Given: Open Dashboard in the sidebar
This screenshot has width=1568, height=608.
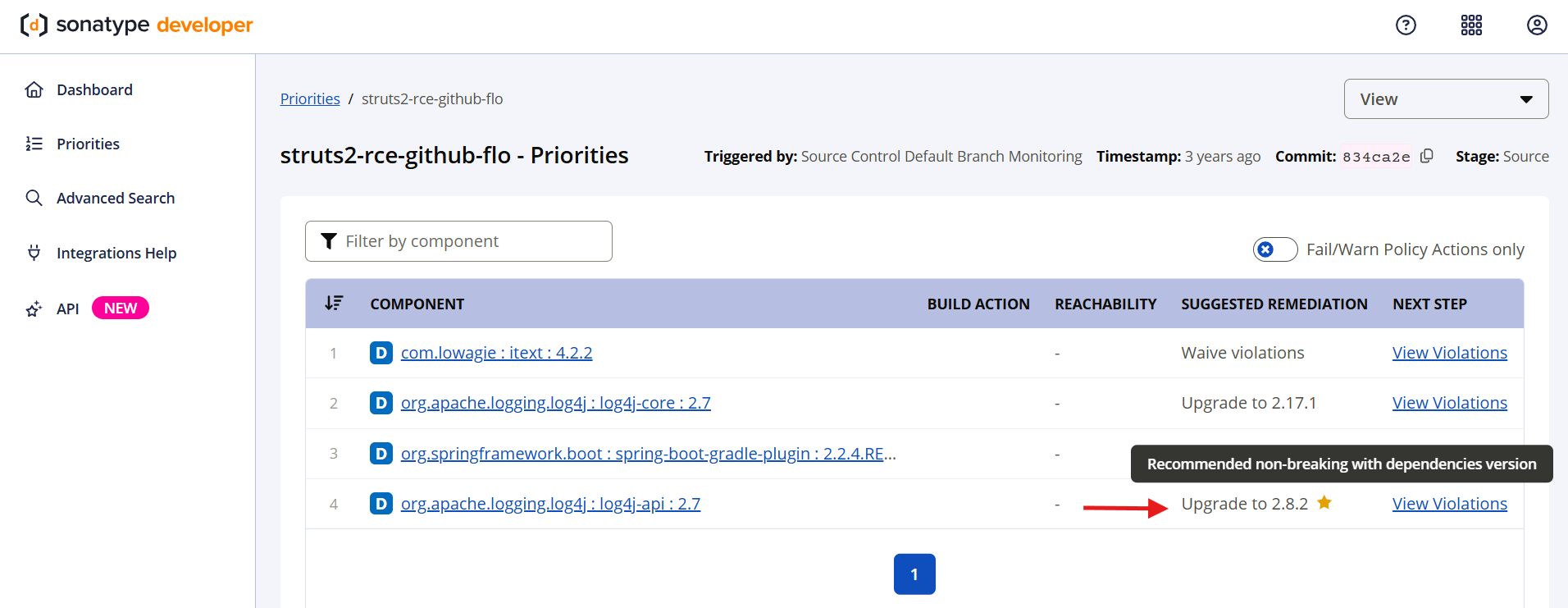Looking at the screenshot, I should (94, 89).
